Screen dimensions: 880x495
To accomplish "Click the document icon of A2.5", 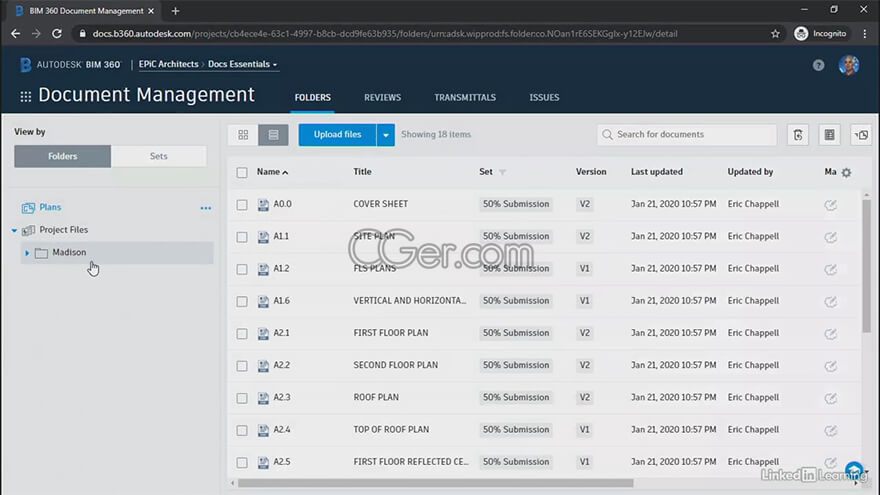I will coord(263,462).
